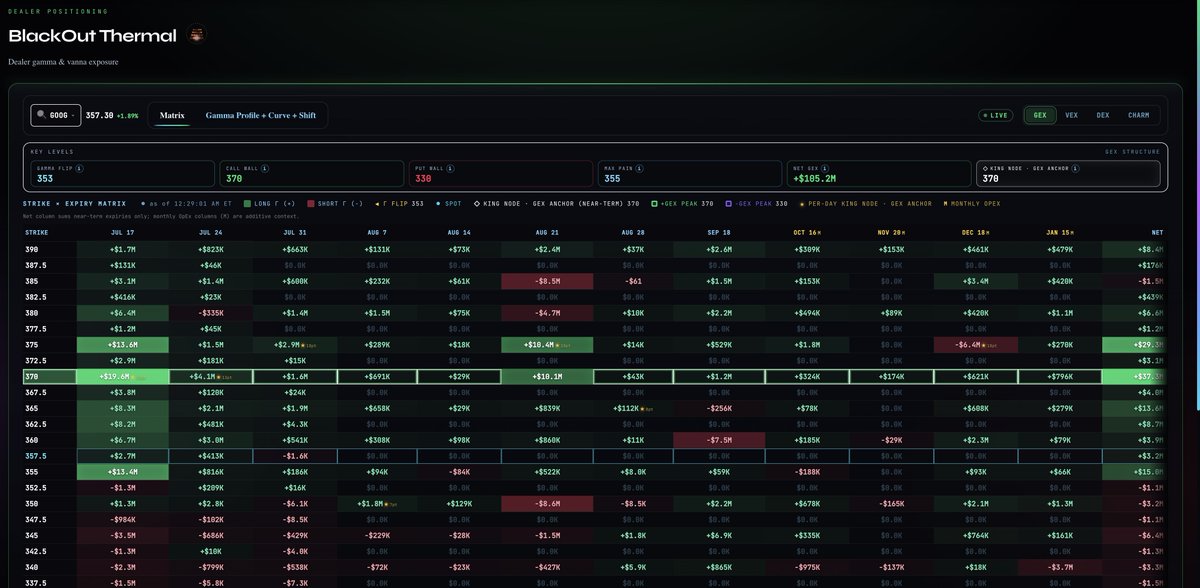This screenshot has width=1200, height=588.
Task: Click the Max Pain 355 card
Action: point(688,174)
